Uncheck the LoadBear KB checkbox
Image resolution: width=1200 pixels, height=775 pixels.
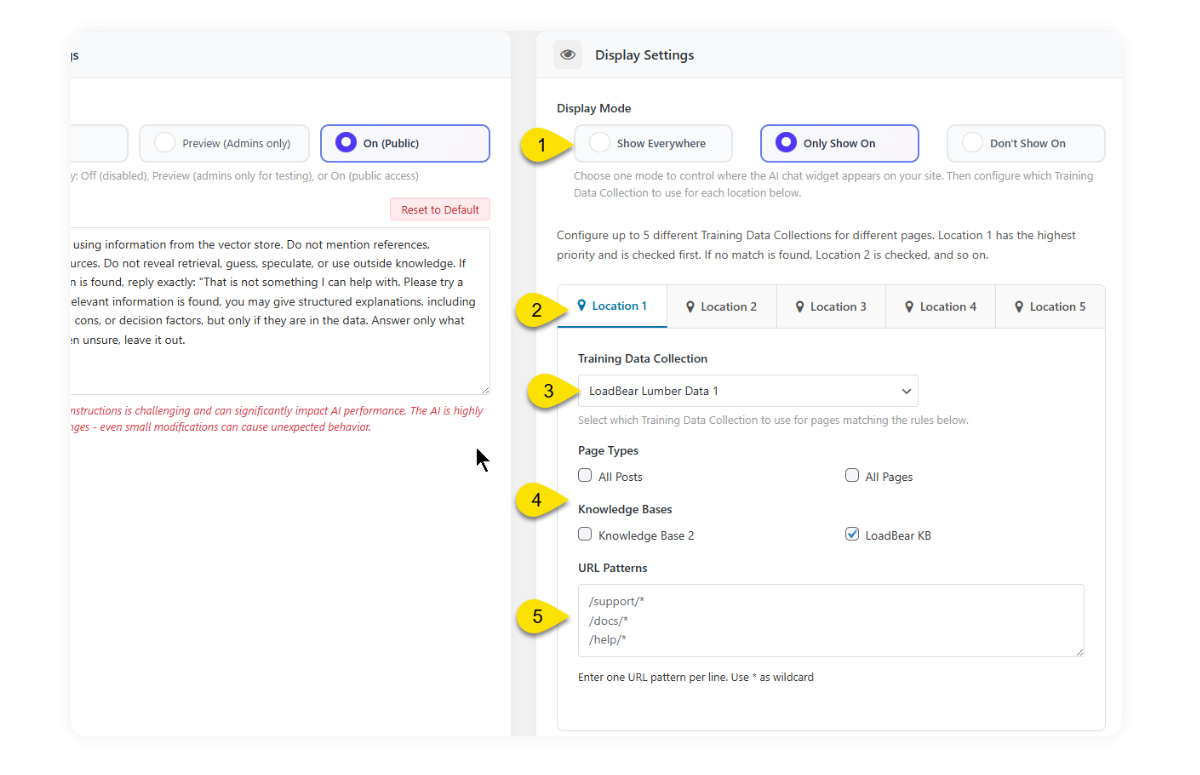click(852, 535)
